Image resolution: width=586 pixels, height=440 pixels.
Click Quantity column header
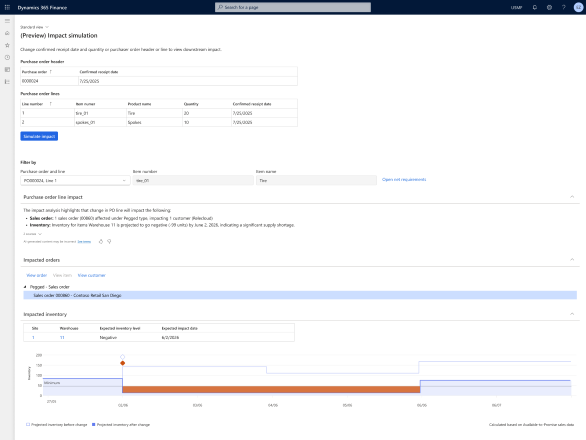pyautogui.click(x=191, y=104)
